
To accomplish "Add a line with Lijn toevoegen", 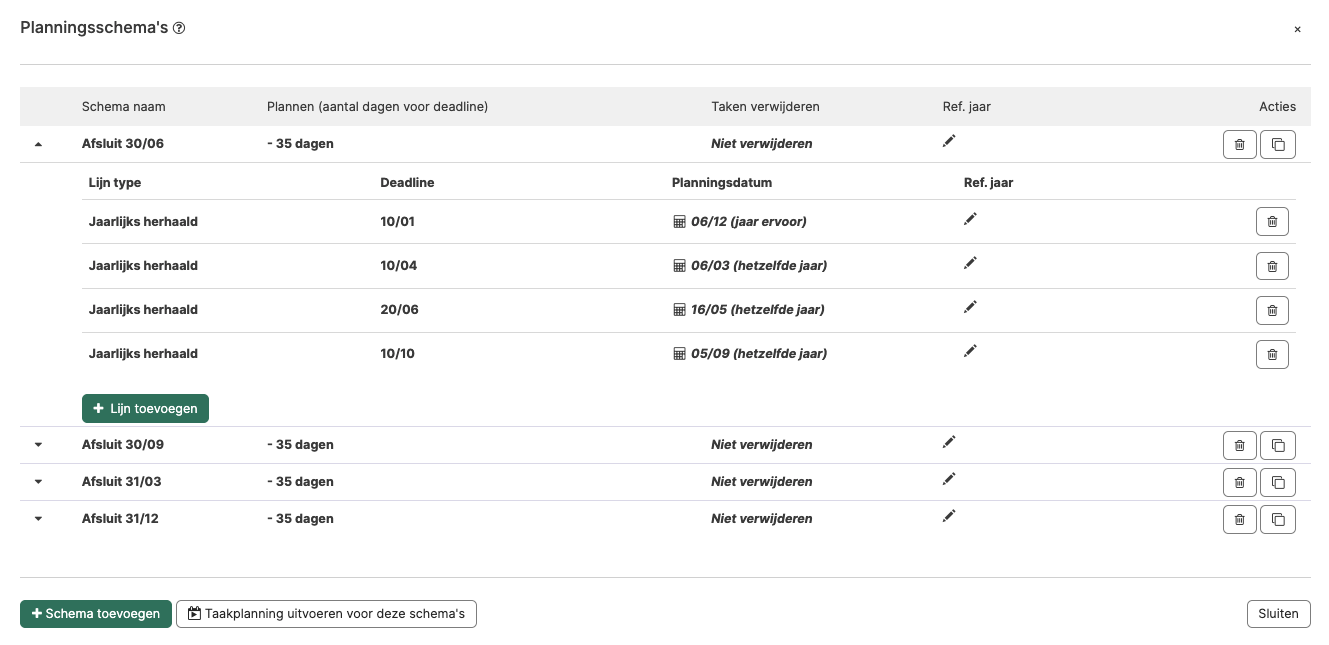I will (x=145, y=409).
